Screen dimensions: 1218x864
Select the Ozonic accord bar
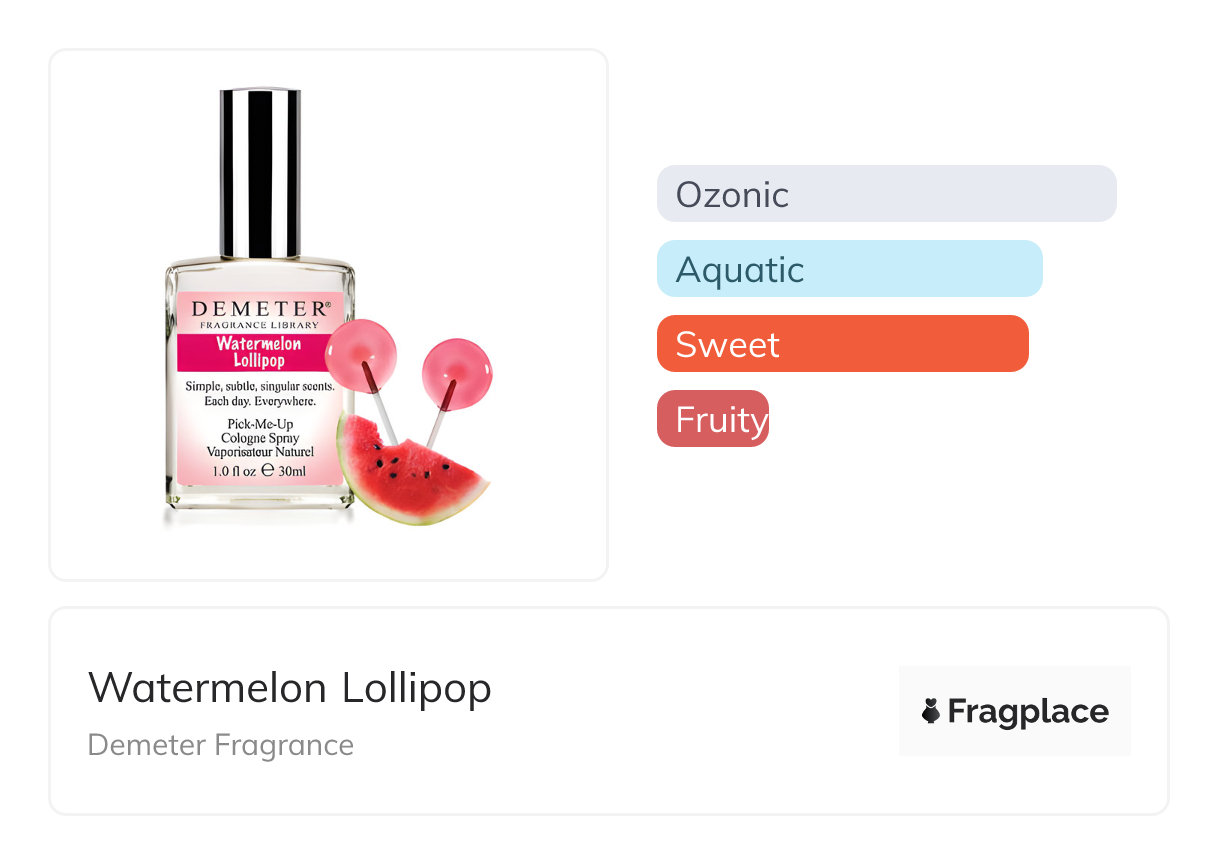coord(886,194)
